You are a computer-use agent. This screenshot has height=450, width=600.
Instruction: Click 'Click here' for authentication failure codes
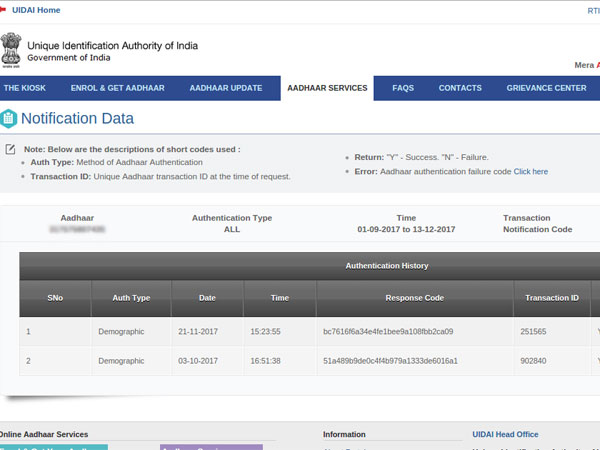click(x=530, y=171)
